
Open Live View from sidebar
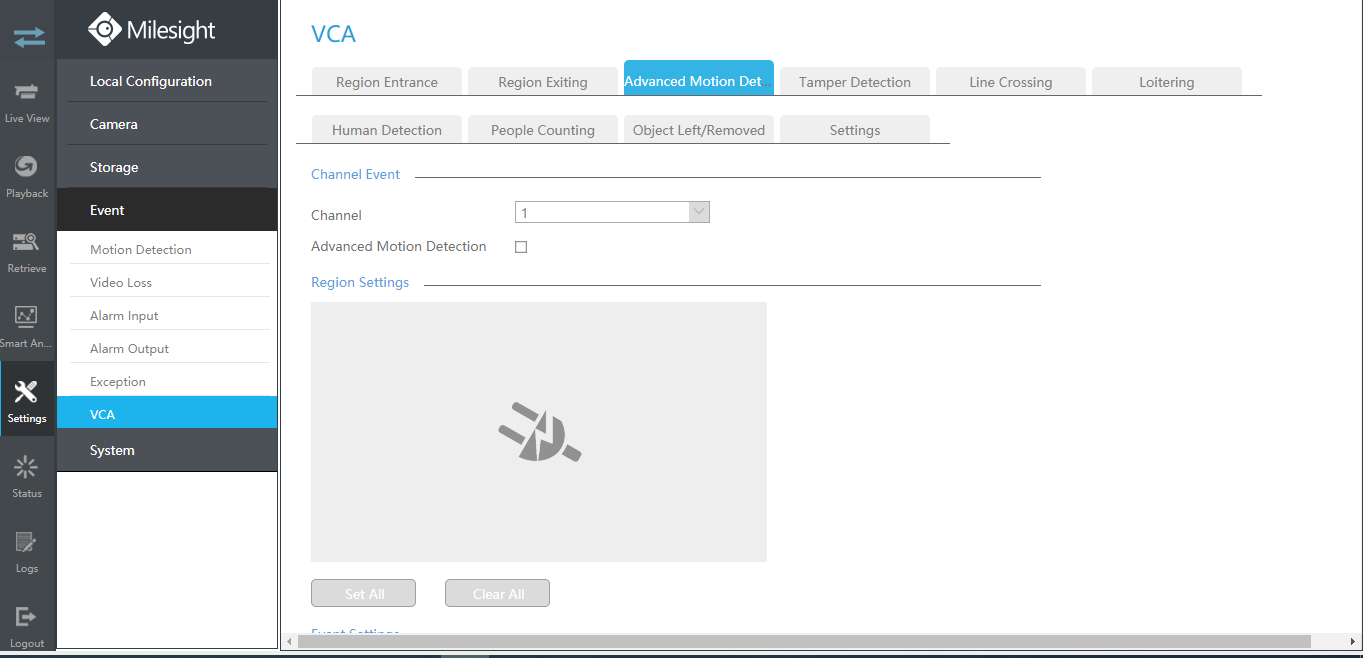click(27, 102)
